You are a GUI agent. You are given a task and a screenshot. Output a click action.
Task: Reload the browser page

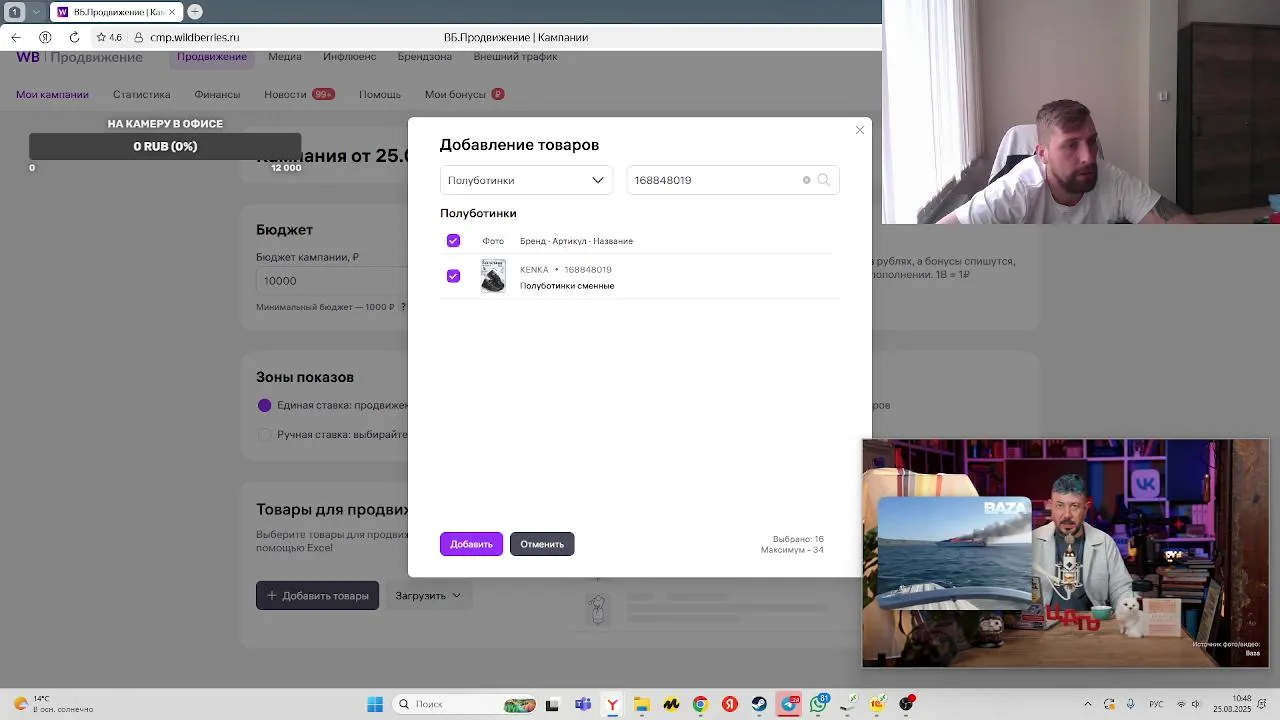click(74, 37)
